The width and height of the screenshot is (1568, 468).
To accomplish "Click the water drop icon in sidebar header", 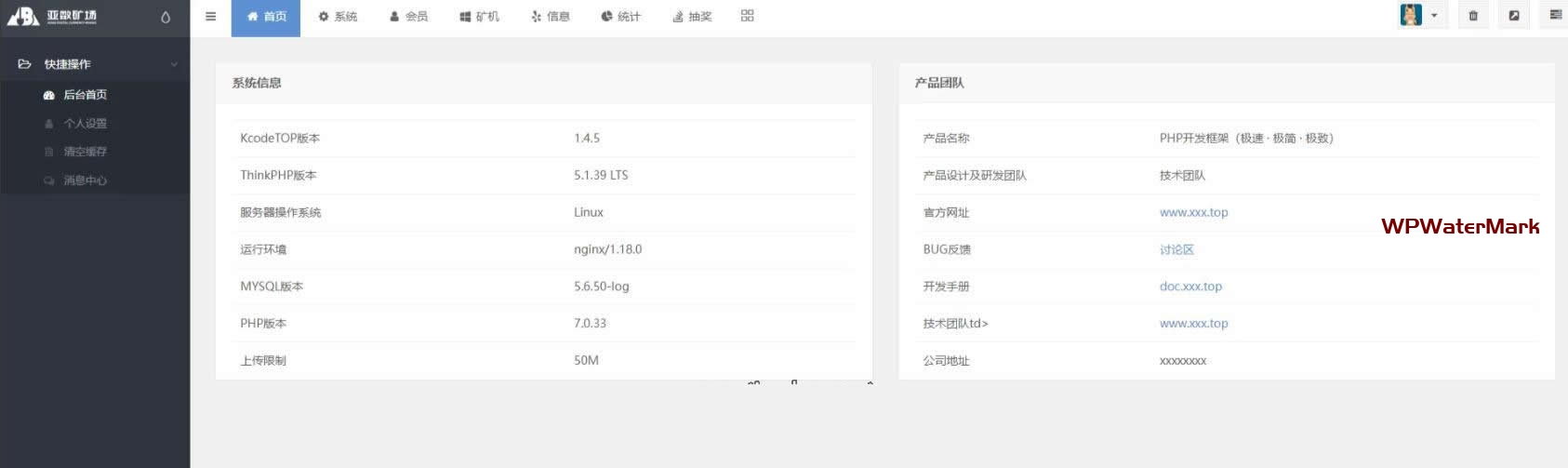I will pyautogui.click(x=166, y=17).
